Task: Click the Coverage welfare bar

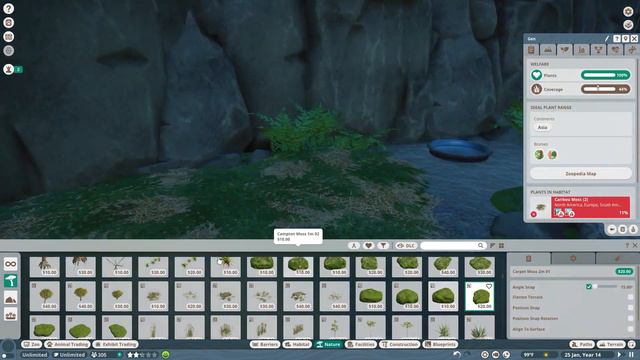Action: coord(606,89)
